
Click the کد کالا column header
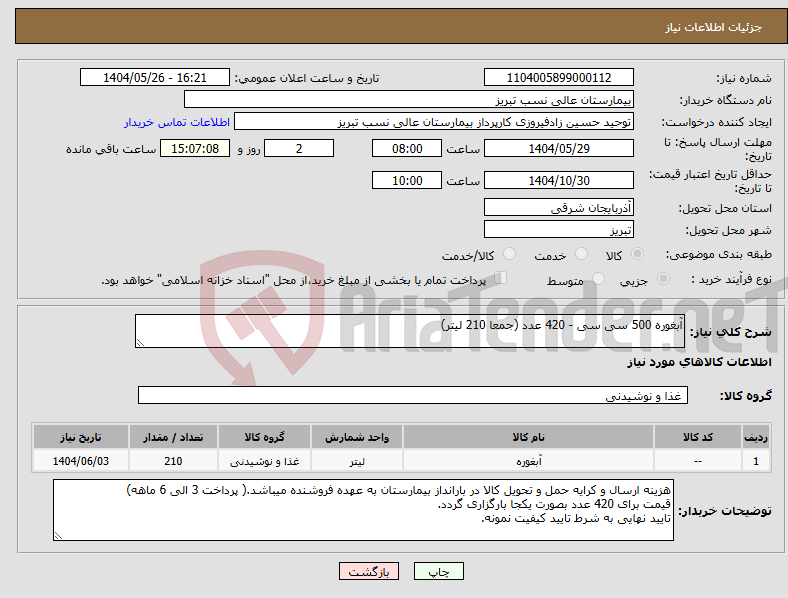click(698, 437)
